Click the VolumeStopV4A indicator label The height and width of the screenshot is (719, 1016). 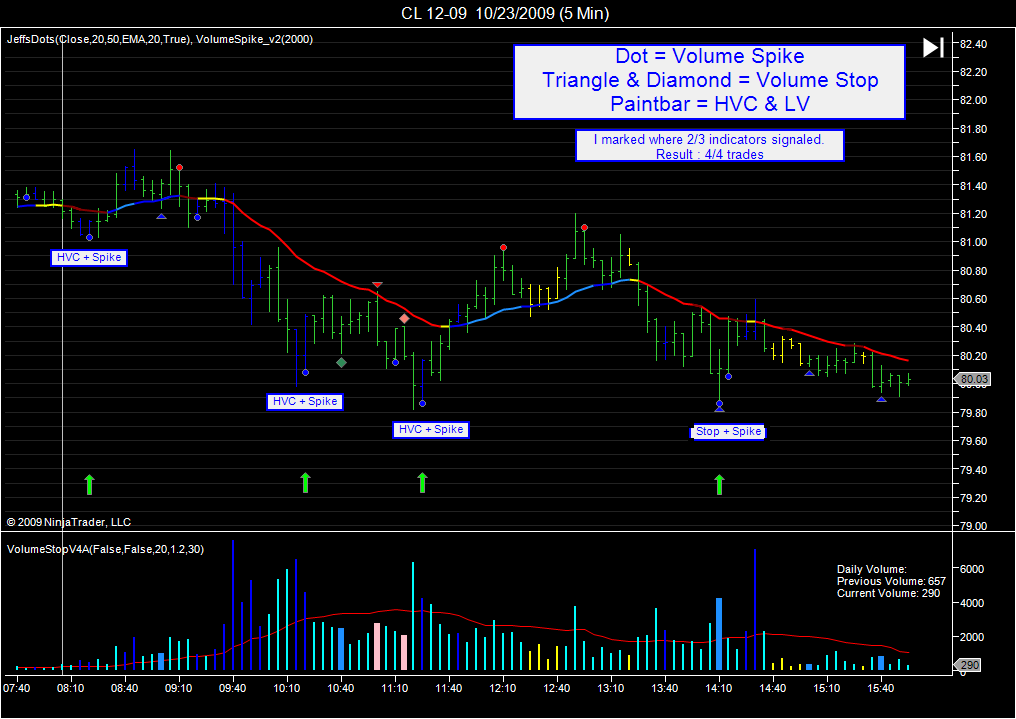(x=105, y=549)
